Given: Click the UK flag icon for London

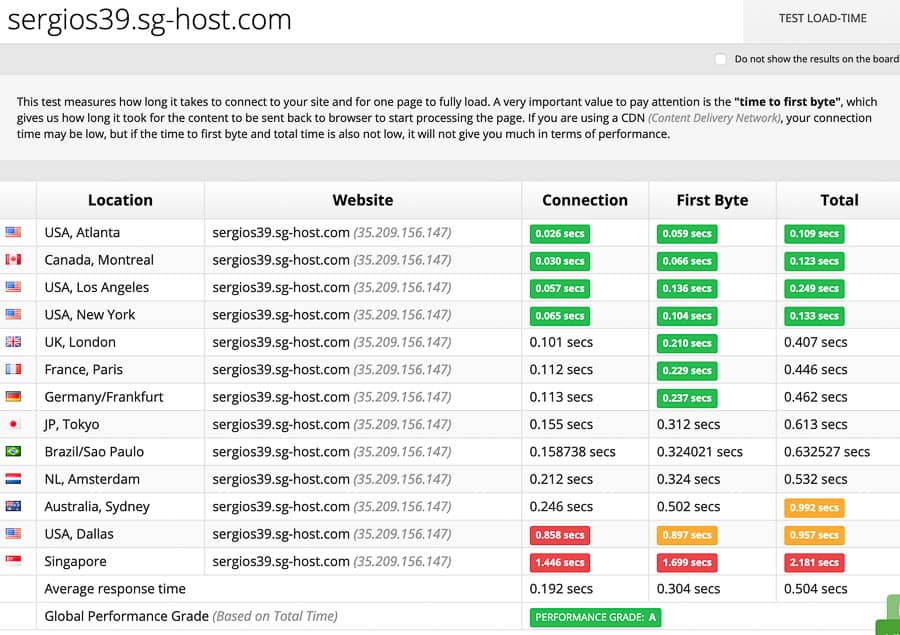Looking at the screenshot, I should 14,342.
